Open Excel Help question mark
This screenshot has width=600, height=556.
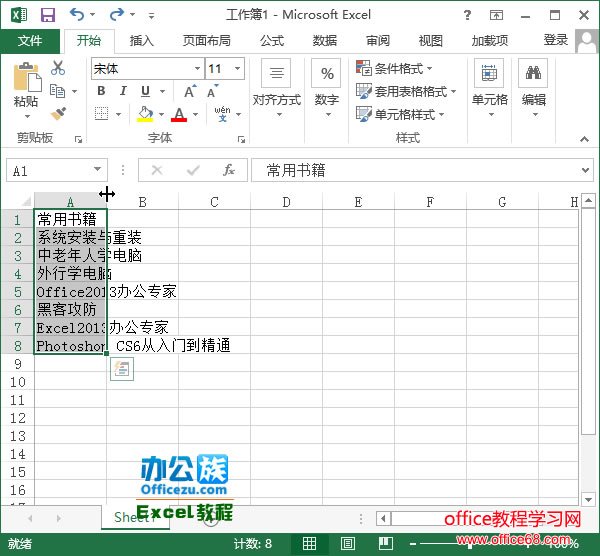(x=467, y=15)
